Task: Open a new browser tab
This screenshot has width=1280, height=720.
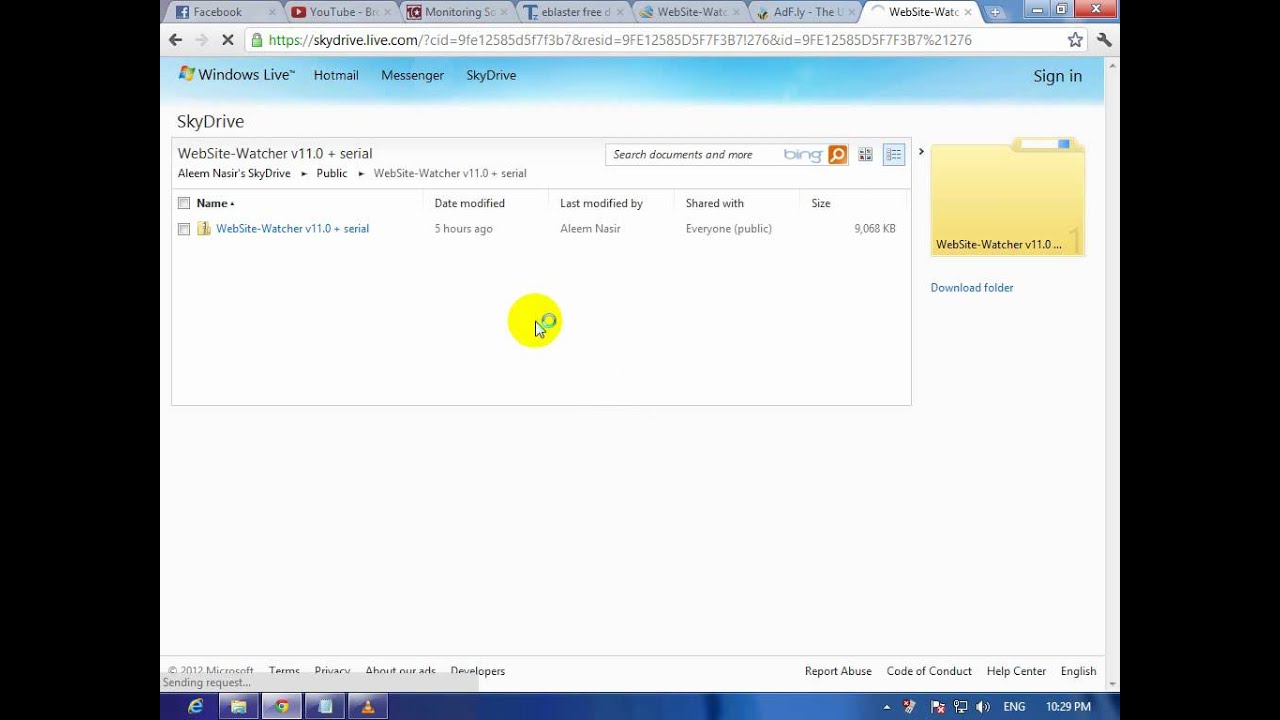Action: [x=995, y=12]
